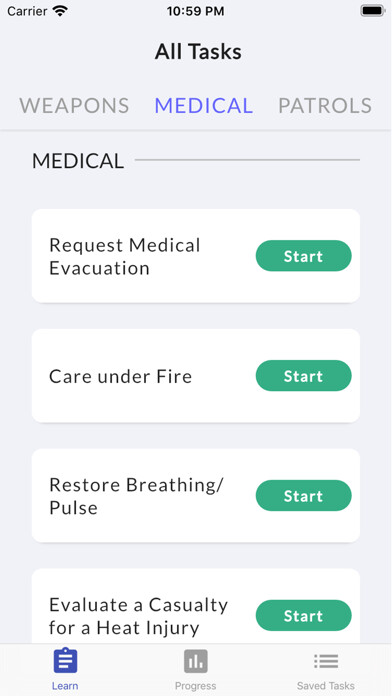Open the Restore Breathing/Pulse card title
This screenshot has height=696, width=392.
point(136,496)
